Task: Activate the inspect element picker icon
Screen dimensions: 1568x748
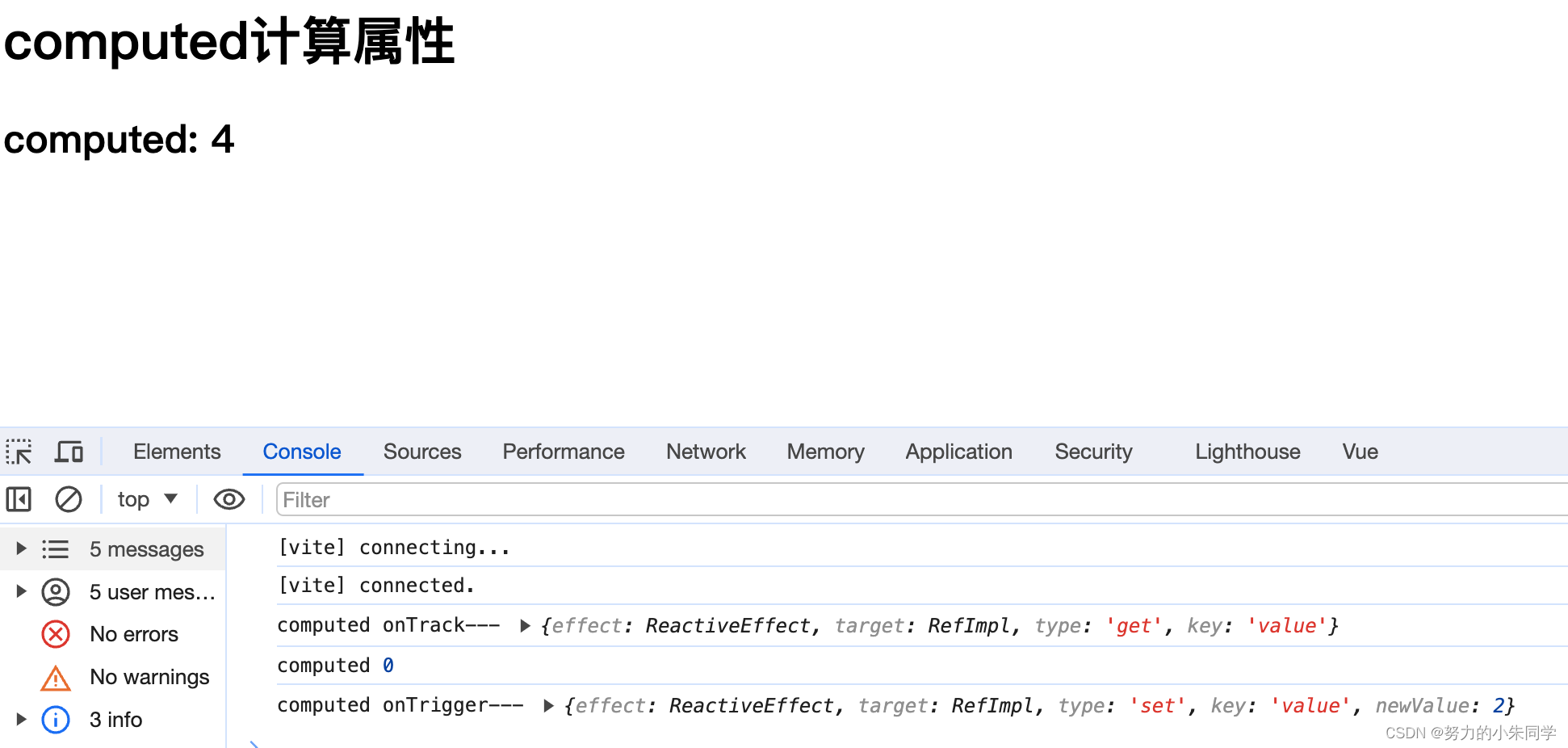Action: tap(19, 452)
